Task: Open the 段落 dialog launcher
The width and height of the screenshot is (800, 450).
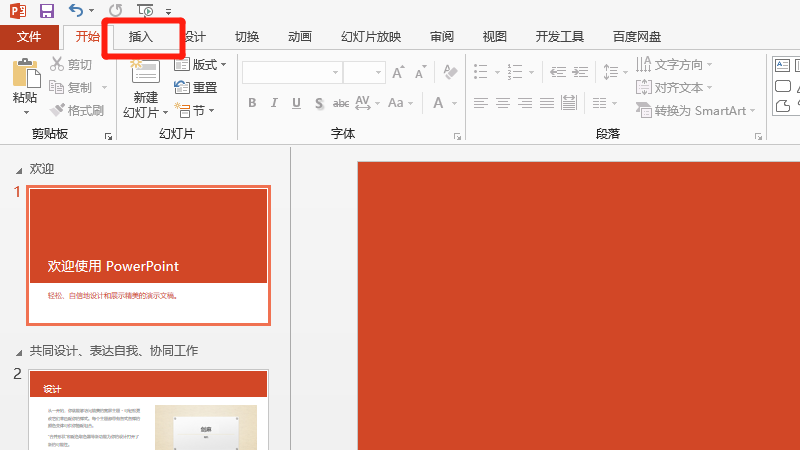Action: pyautogui.click(x=758, y=136)
